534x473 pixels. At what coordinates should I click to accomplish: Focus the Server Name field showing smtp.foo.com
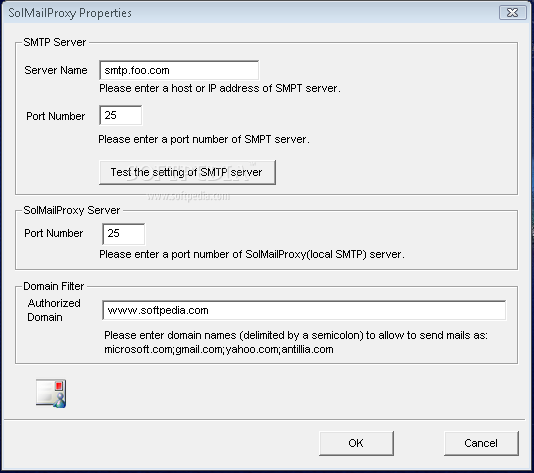(x=179, y=70)
